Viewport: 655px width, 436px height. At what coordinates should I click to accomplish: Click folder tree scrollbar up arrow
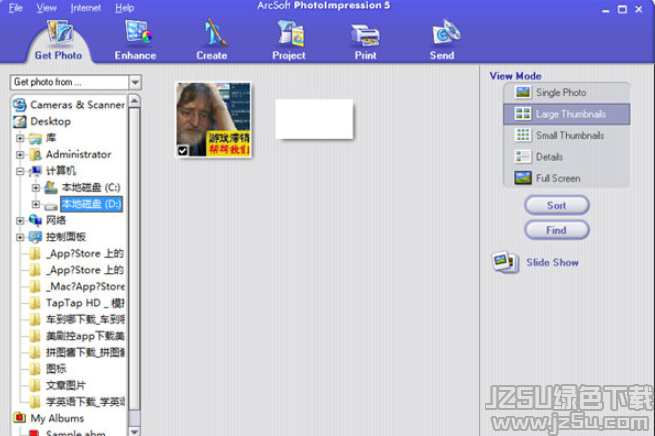tap(134, 101)
